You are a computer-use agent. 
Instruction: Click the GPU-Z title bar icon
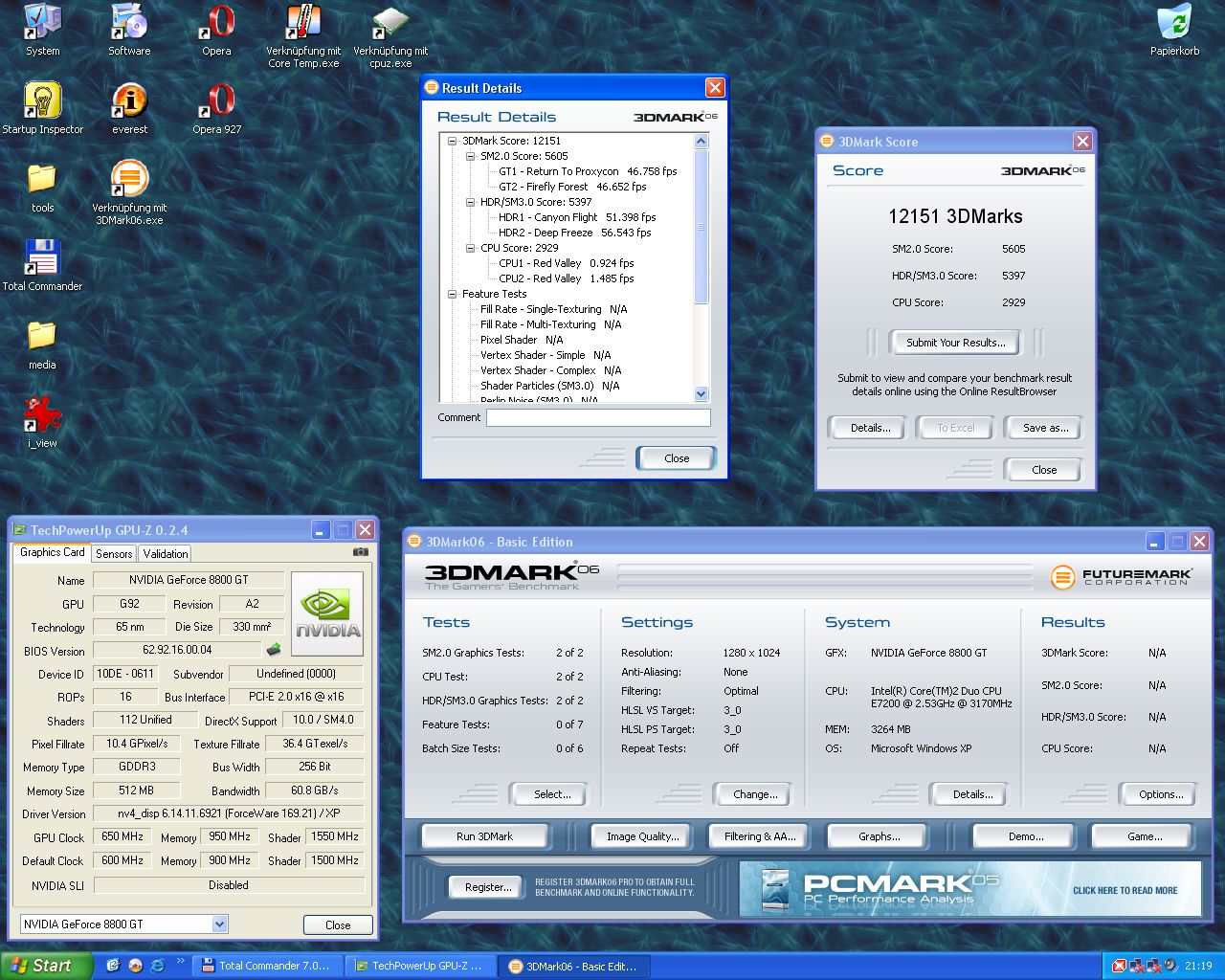pyautogui.click(x=19, y=529)
